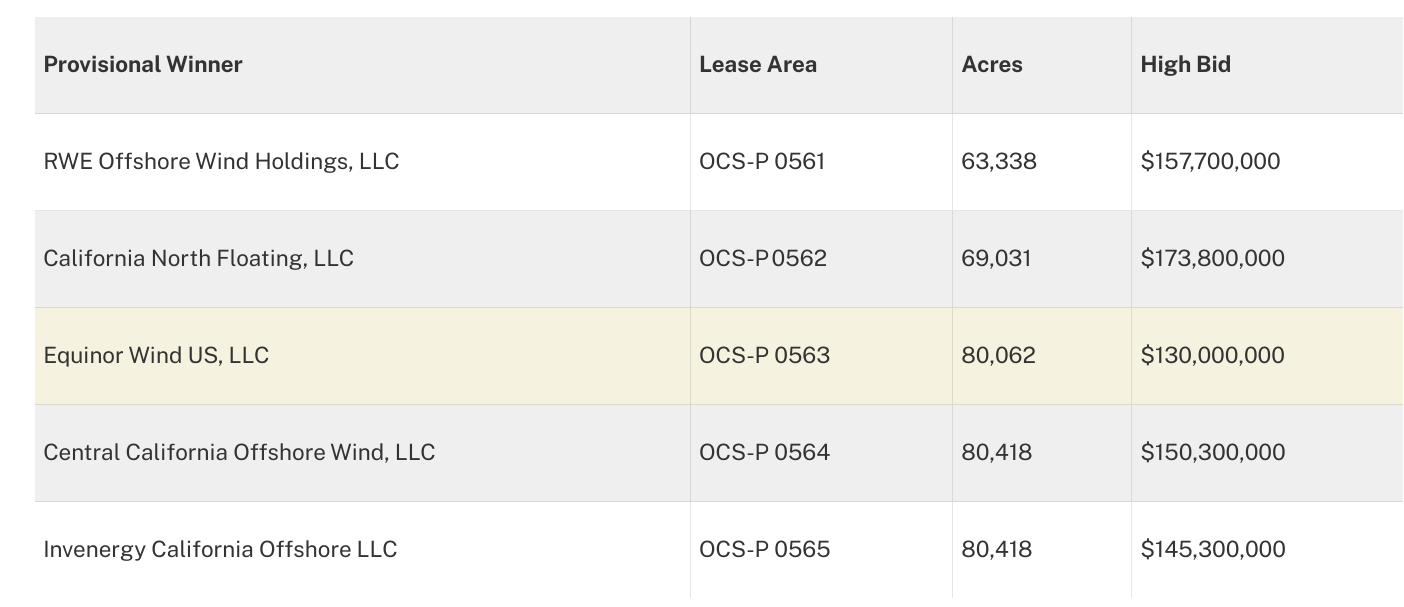Click the High Bid column header

1185,65
